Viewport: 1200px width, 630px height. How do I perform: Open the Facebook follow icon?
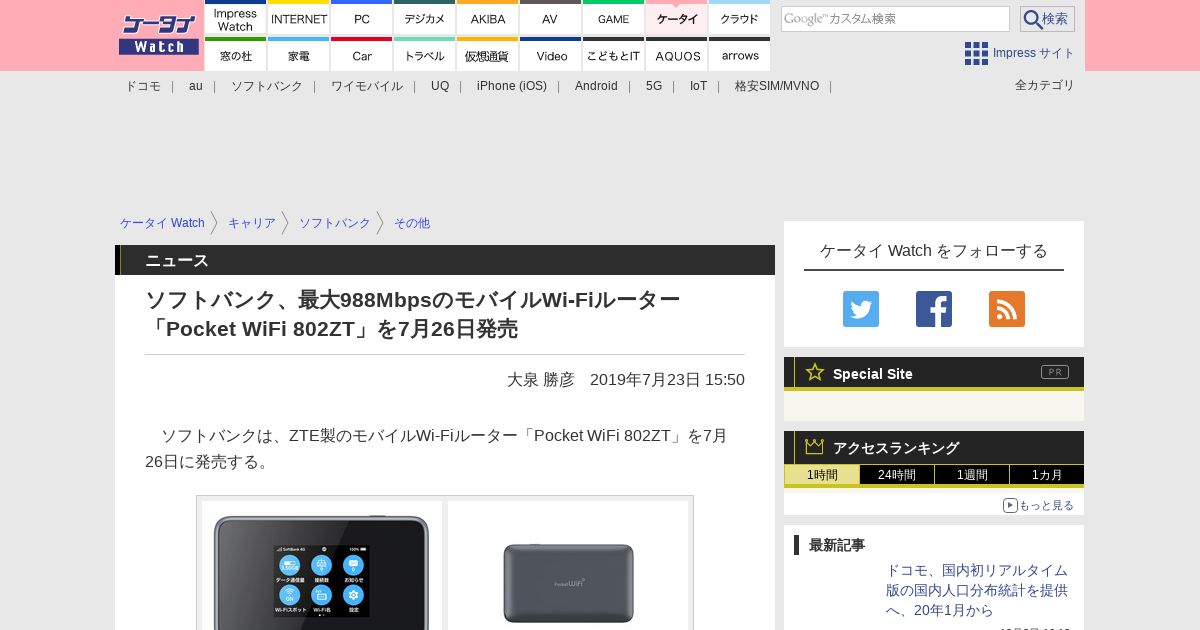click(x=934, y=309)
